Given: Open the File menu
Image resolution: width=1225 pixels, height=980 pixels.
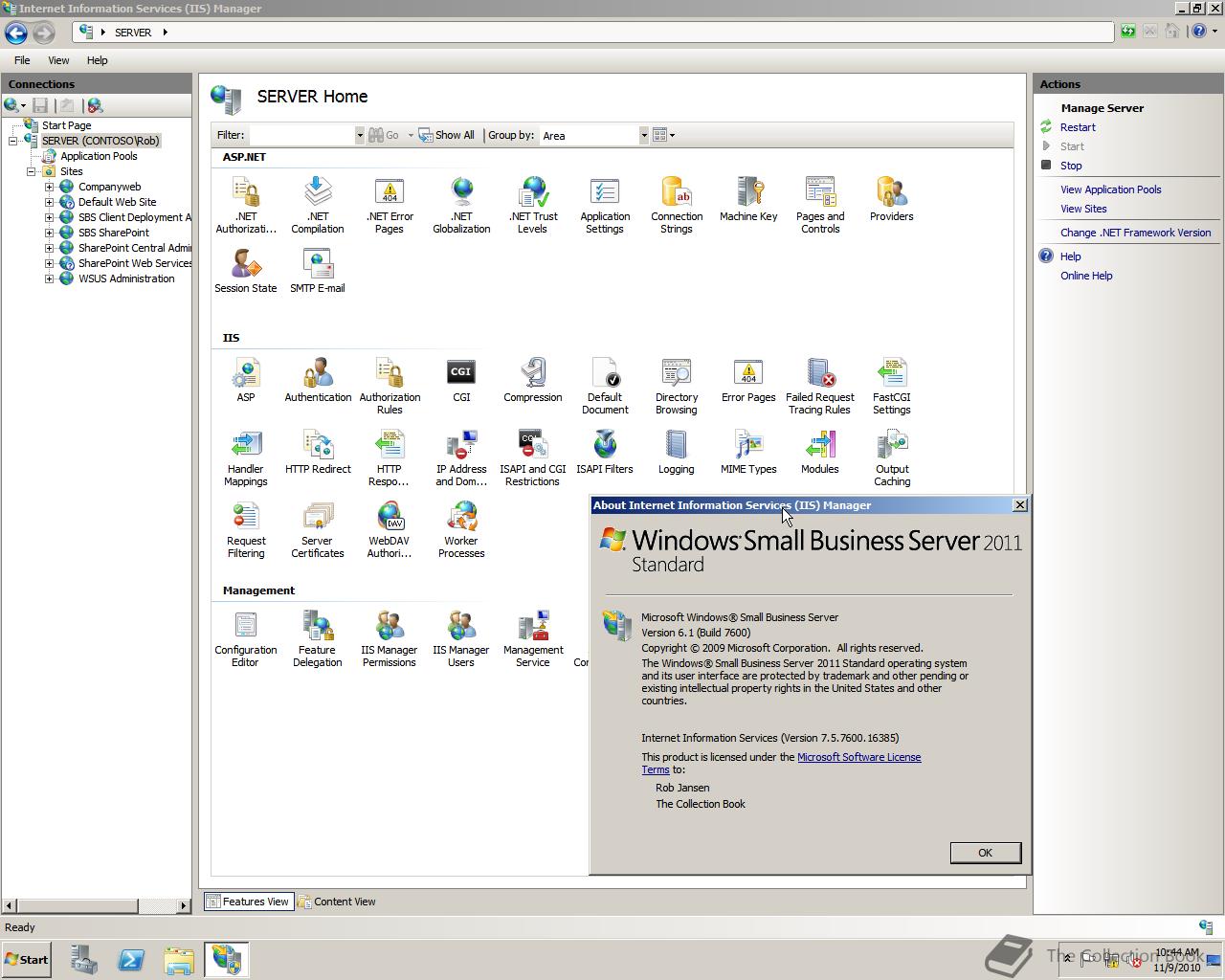Looking at the screenshot, I should [x=22, y=60].
